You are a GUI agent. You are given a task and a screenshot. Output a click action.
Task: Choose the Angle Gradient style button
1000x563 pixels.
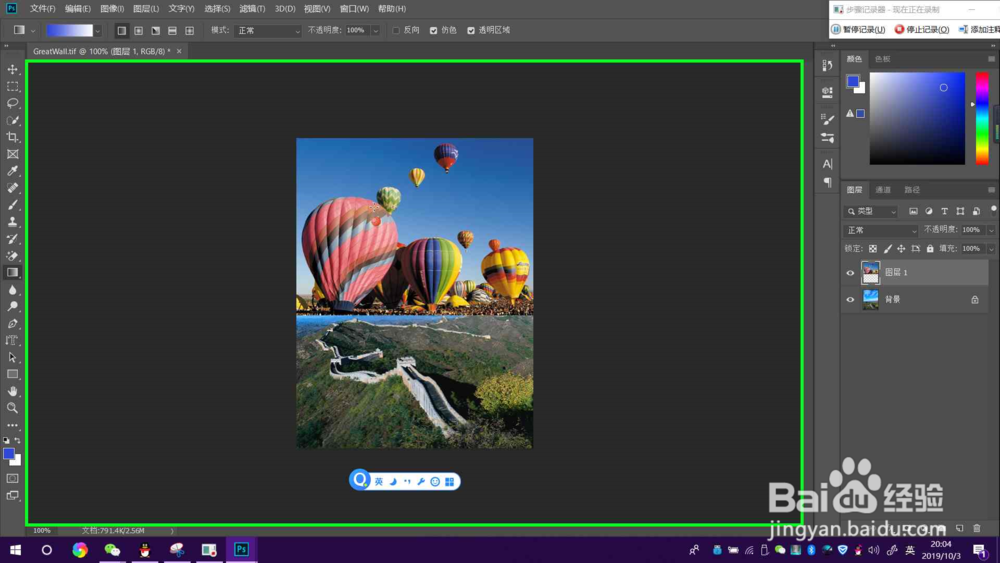[156, 30]
